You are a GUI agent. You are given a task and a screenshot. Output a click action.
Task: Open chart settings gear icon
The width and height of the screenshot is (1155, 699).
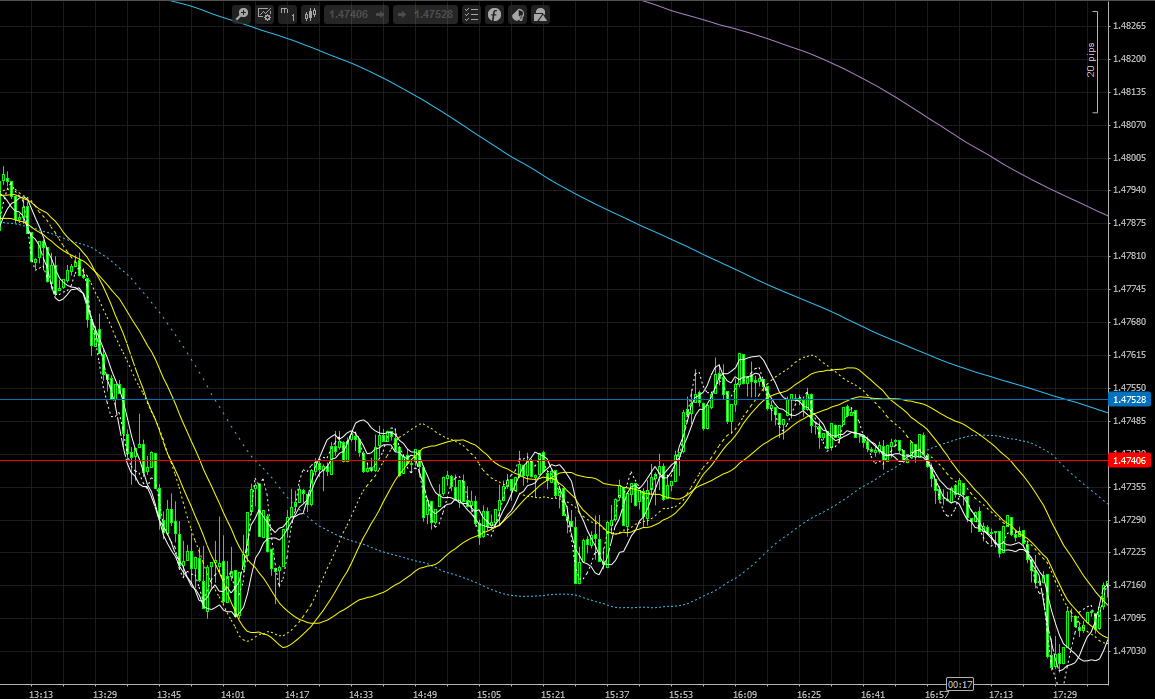click(265, 14)
